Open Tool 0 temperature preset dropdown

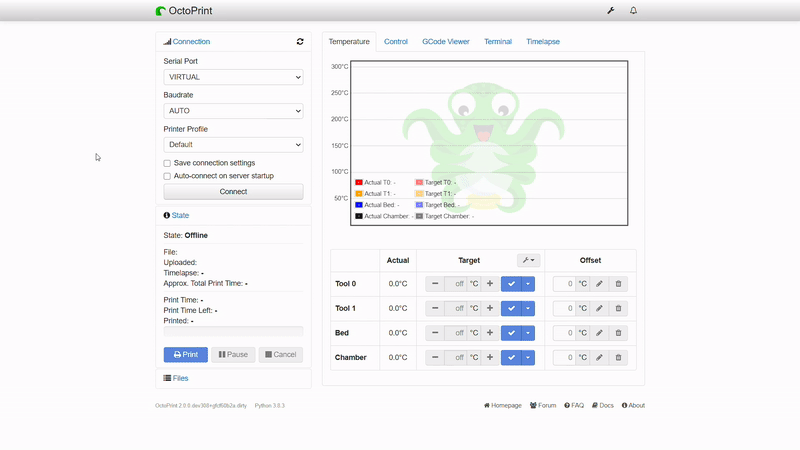528,284
